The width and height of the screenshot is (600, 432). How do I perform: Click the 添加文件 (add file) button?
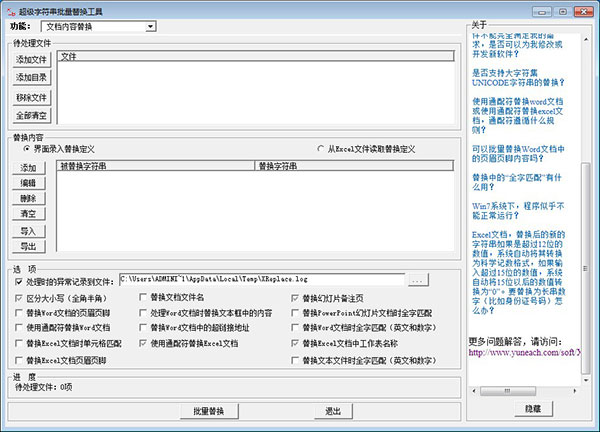[x=31, y=60]
